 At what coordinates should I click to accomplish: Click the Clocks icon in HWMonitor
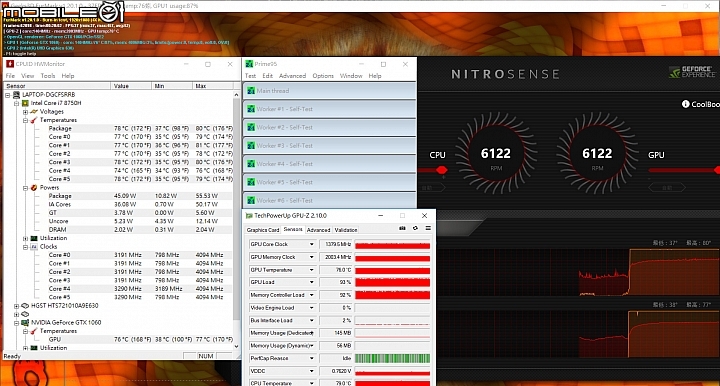pos(34,246)
